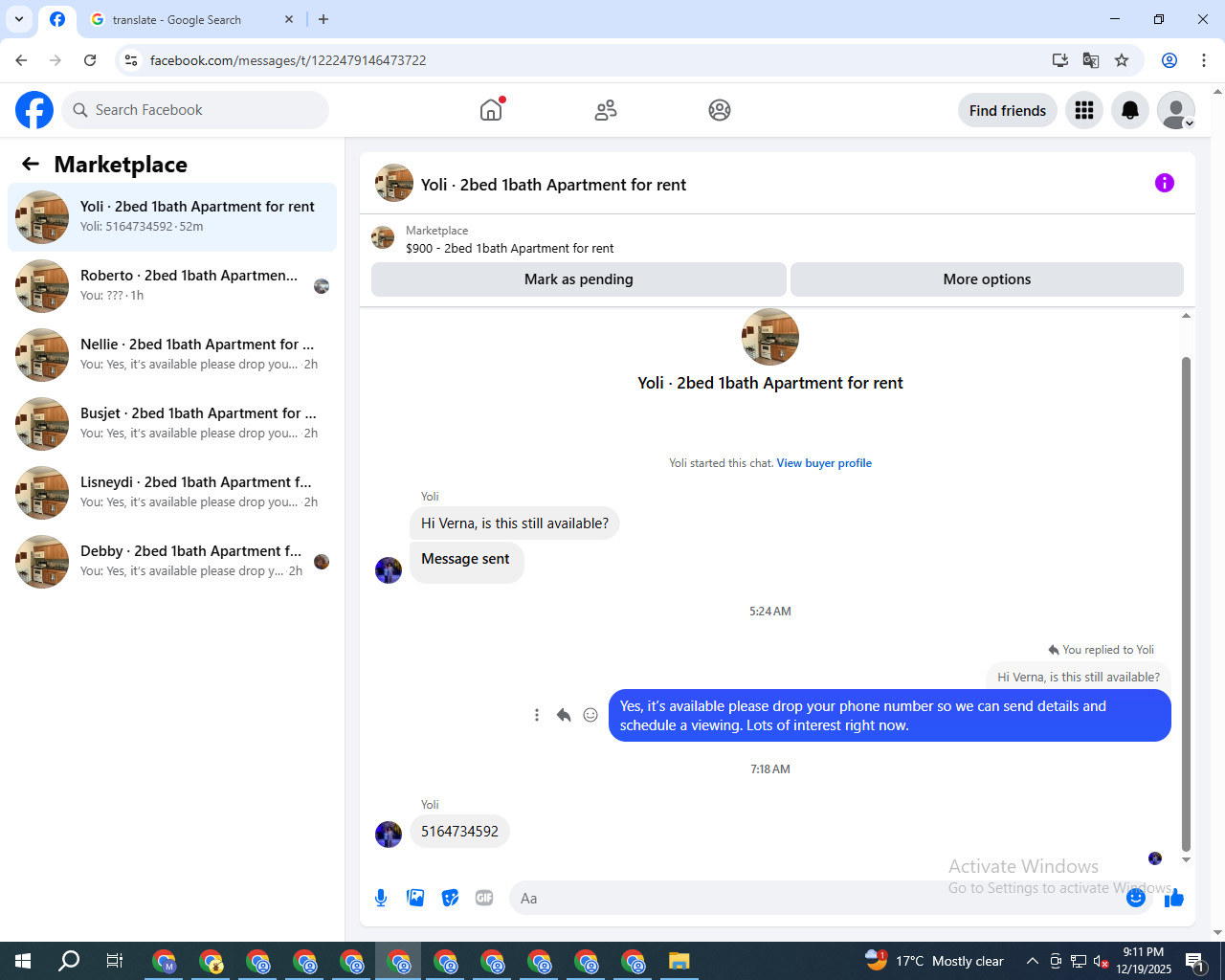
Task: Open Google Translate page icon
Action: [x=1091, y=60]
